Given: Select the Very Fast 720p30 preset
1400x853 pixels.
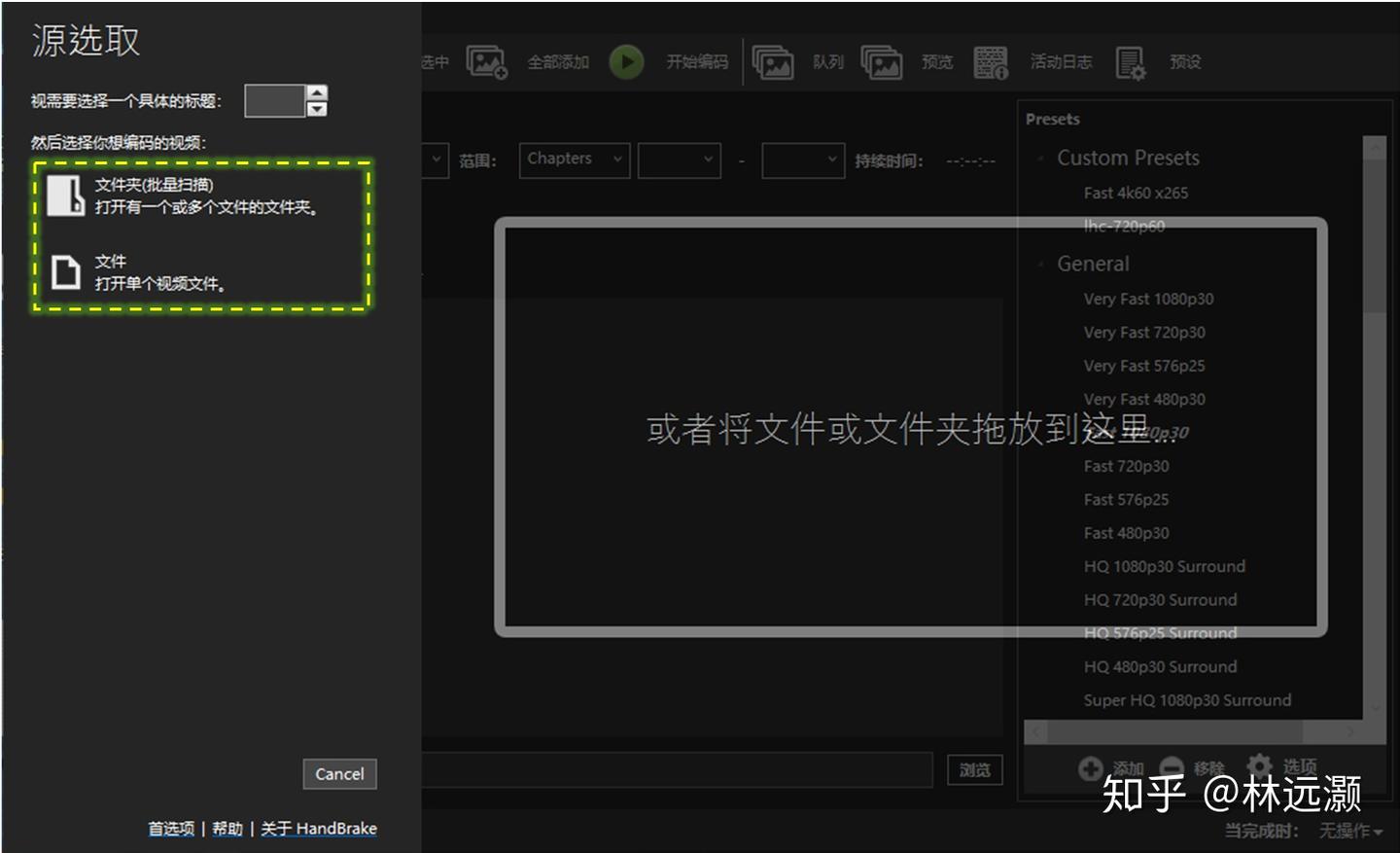Looking at the screenshot, I should tap(1144, 332).
